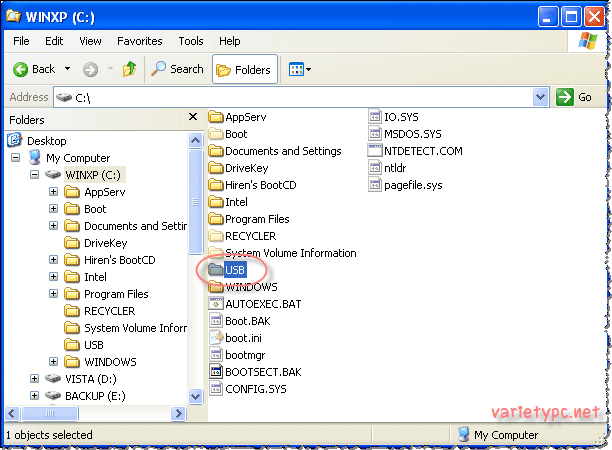Open the Search pane
612x450 pixels.
point(177,69)
